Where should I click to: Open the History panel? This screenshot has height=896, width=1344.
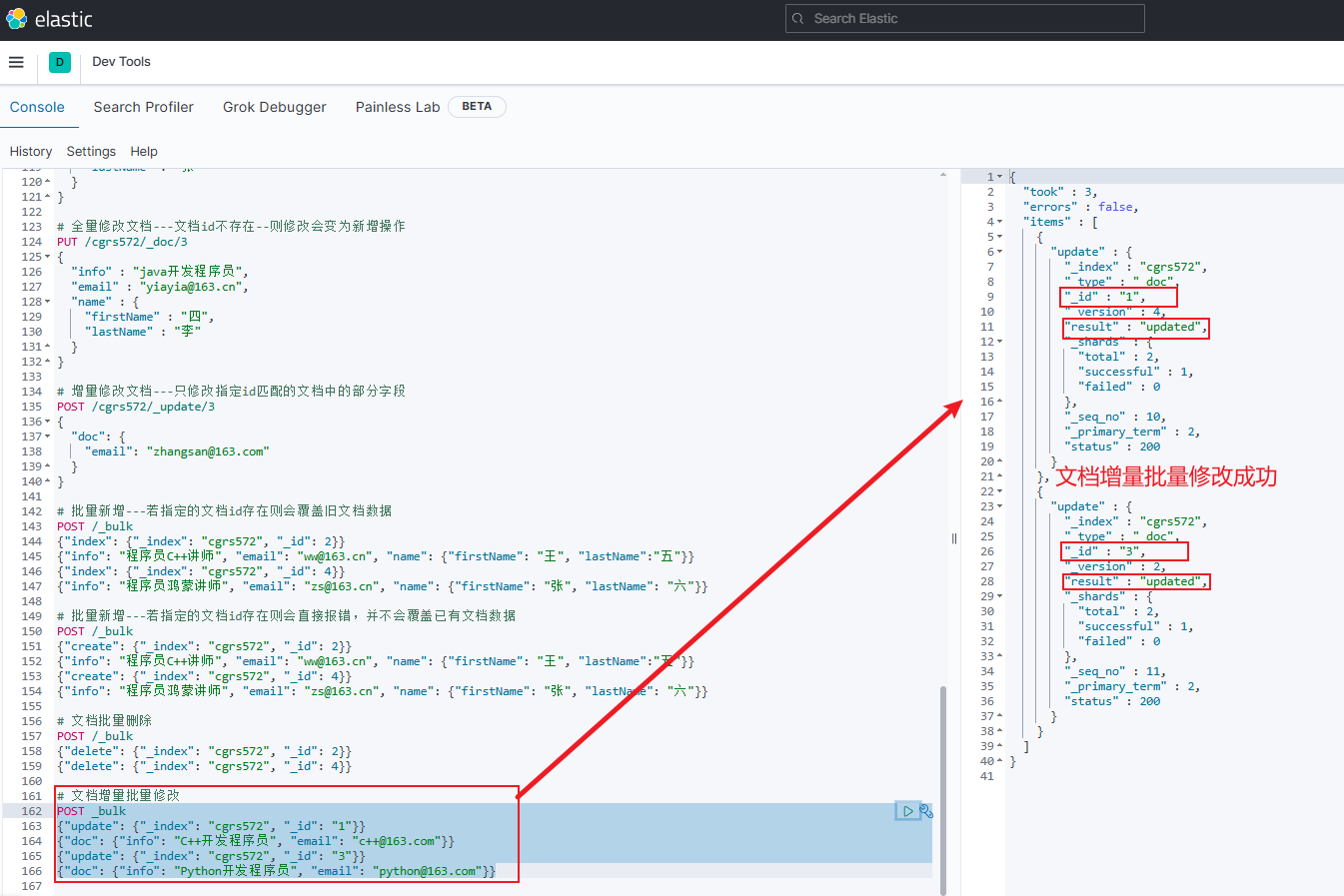point(31,152)
